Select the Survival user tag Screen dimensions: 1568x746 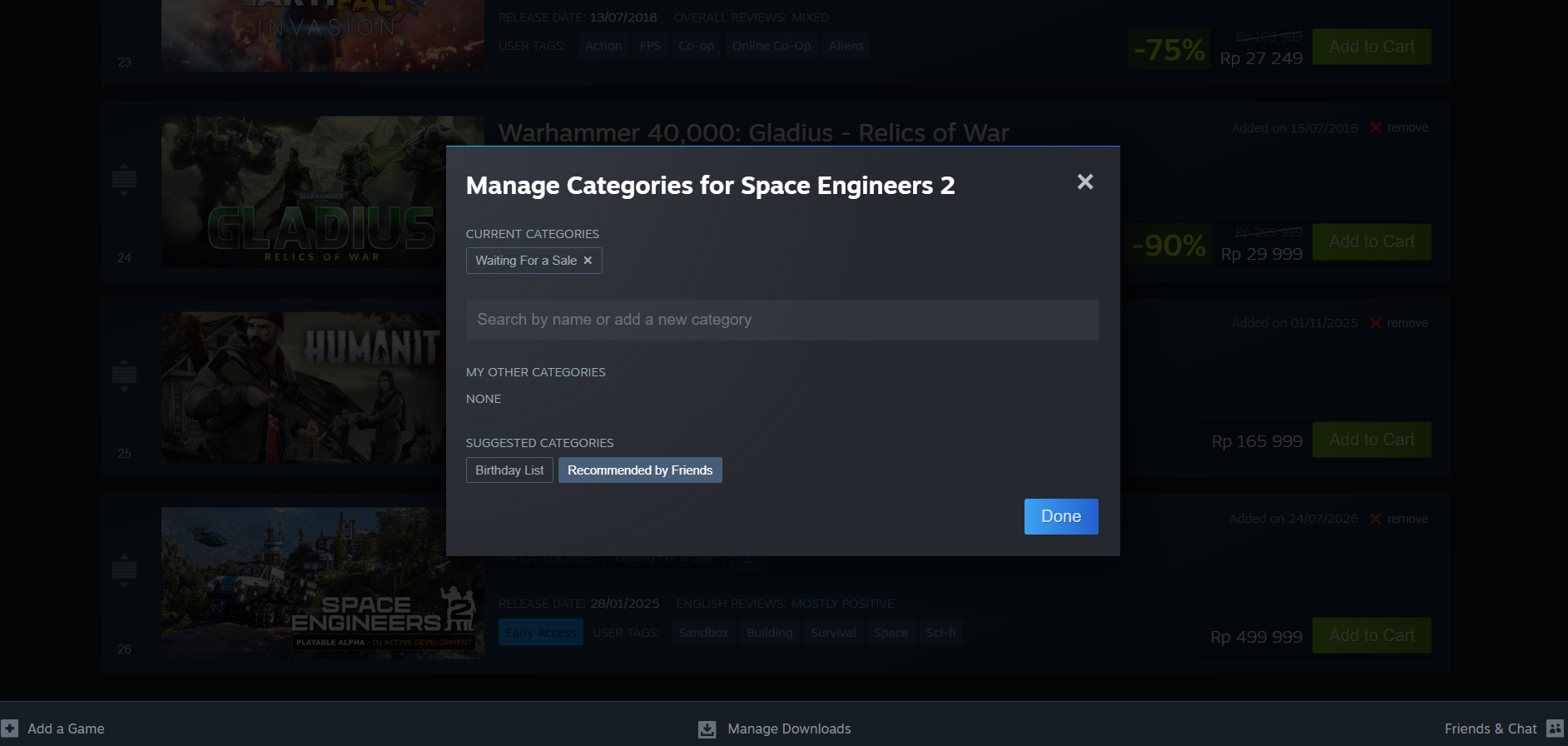pyautogui.click(x=833, y=633)
